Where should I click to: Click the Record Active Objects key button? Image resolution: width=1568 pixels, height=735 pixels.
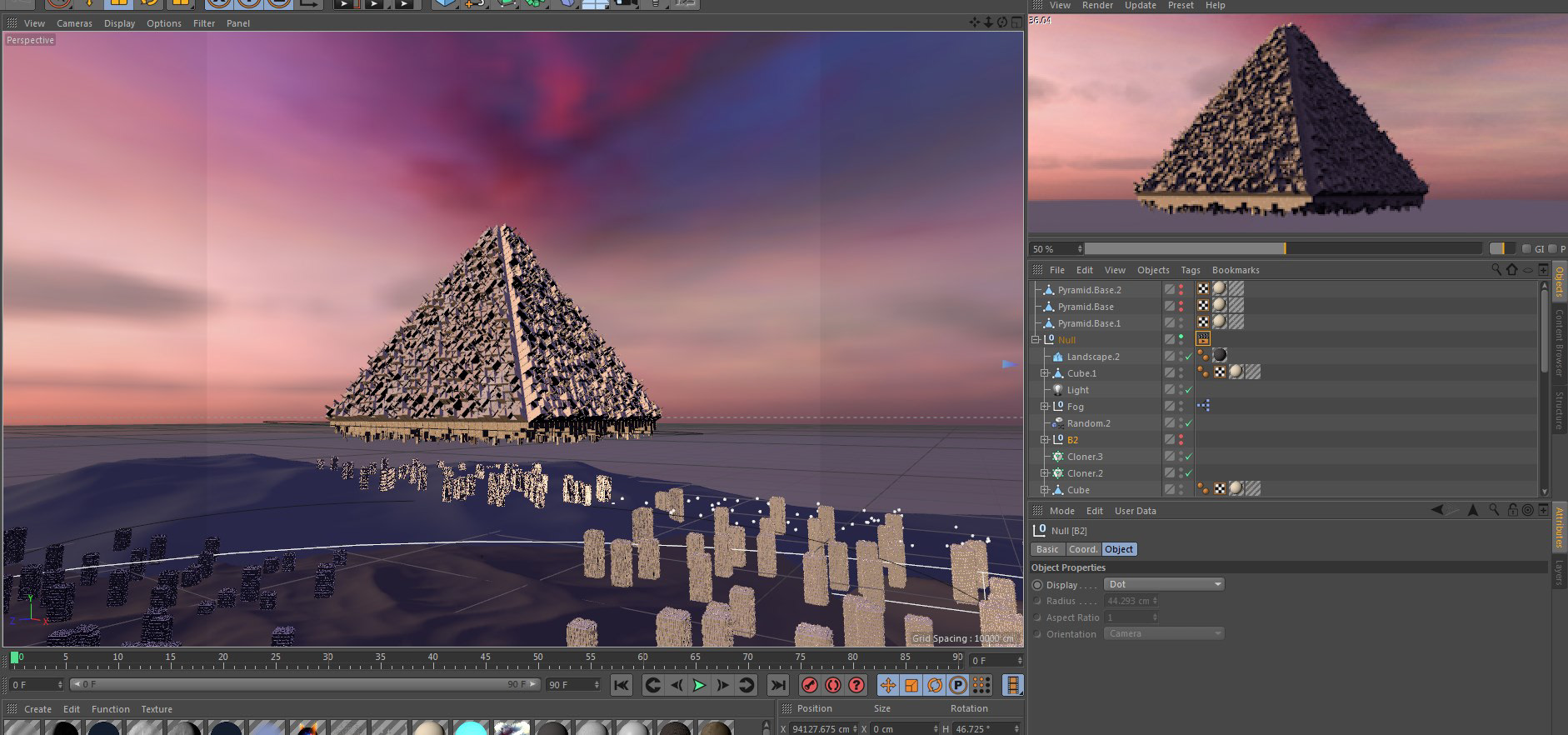pyautogui.click(x=809, y=685)
